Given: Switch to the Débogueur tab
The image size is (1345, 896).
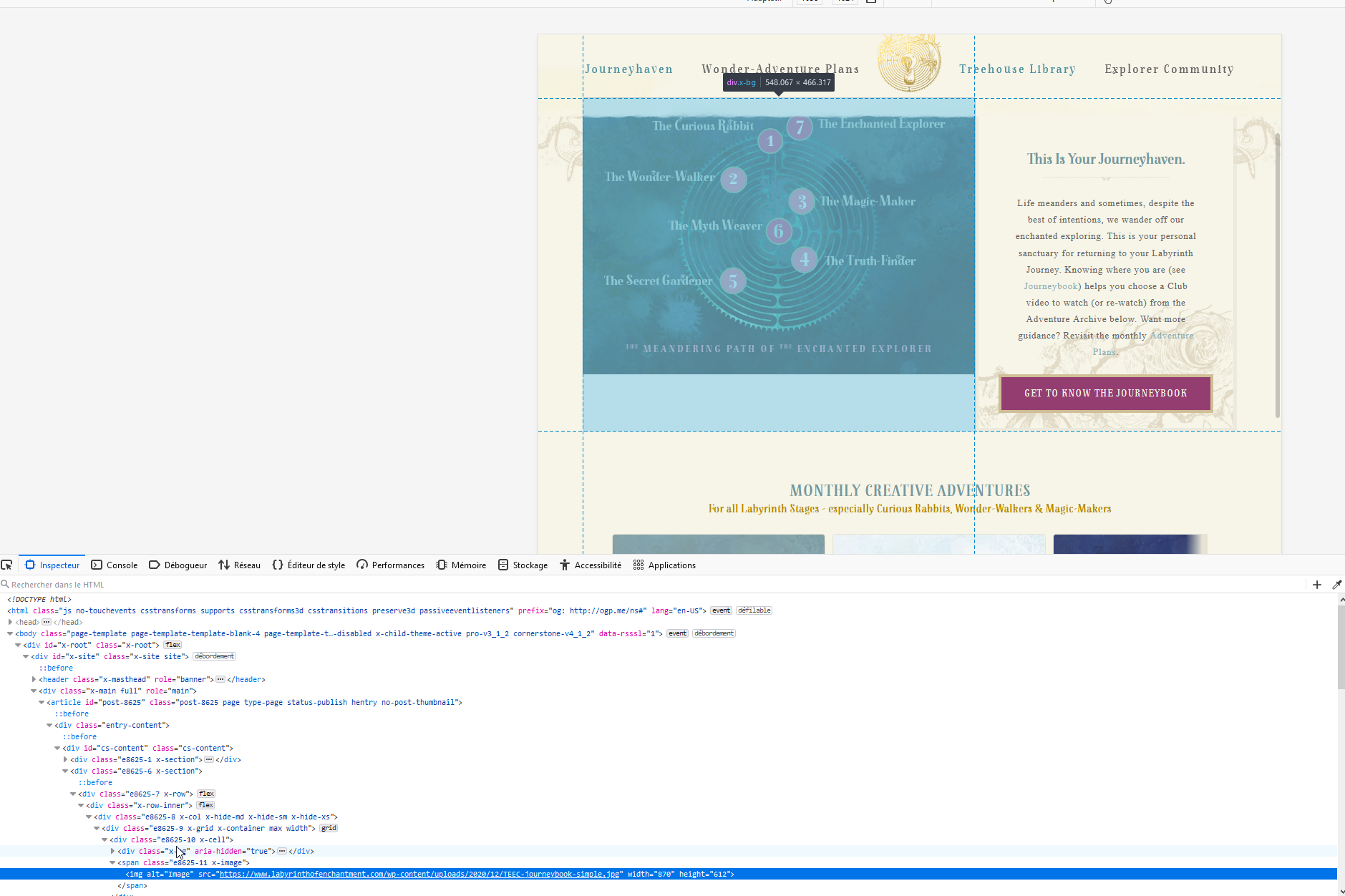Looking at the screenshot, I should [x=178, y=565].
